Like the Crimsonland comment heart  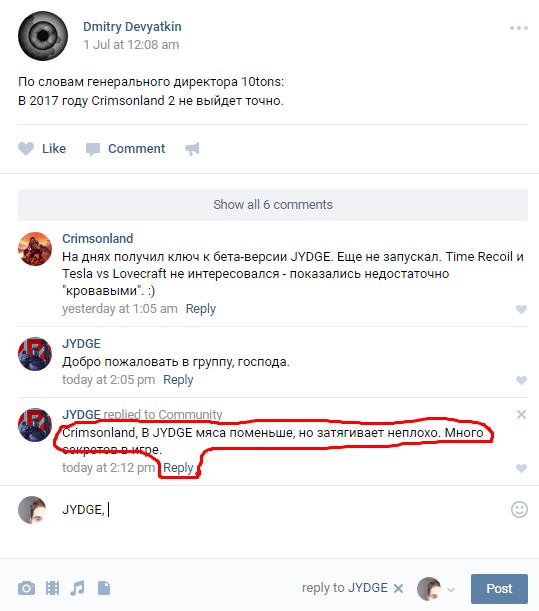pyautogui.click(x=521, y=309)
